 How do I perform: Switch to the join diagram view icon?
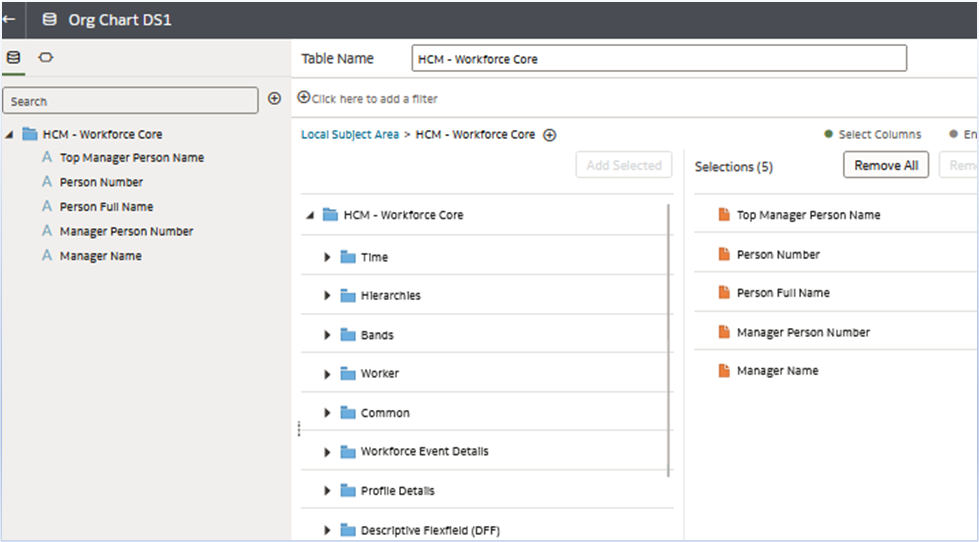pyautogui.click(x=45, y=58)
